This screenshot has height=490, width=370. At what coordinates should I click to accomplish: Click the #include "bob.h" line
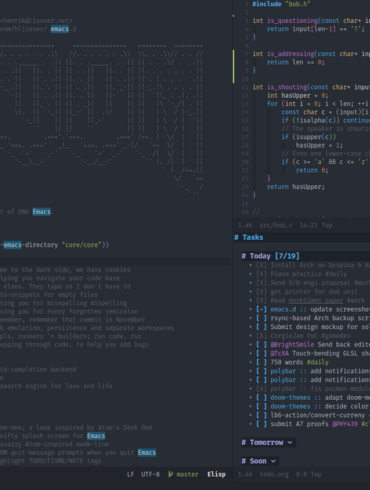tap(281, 4)
